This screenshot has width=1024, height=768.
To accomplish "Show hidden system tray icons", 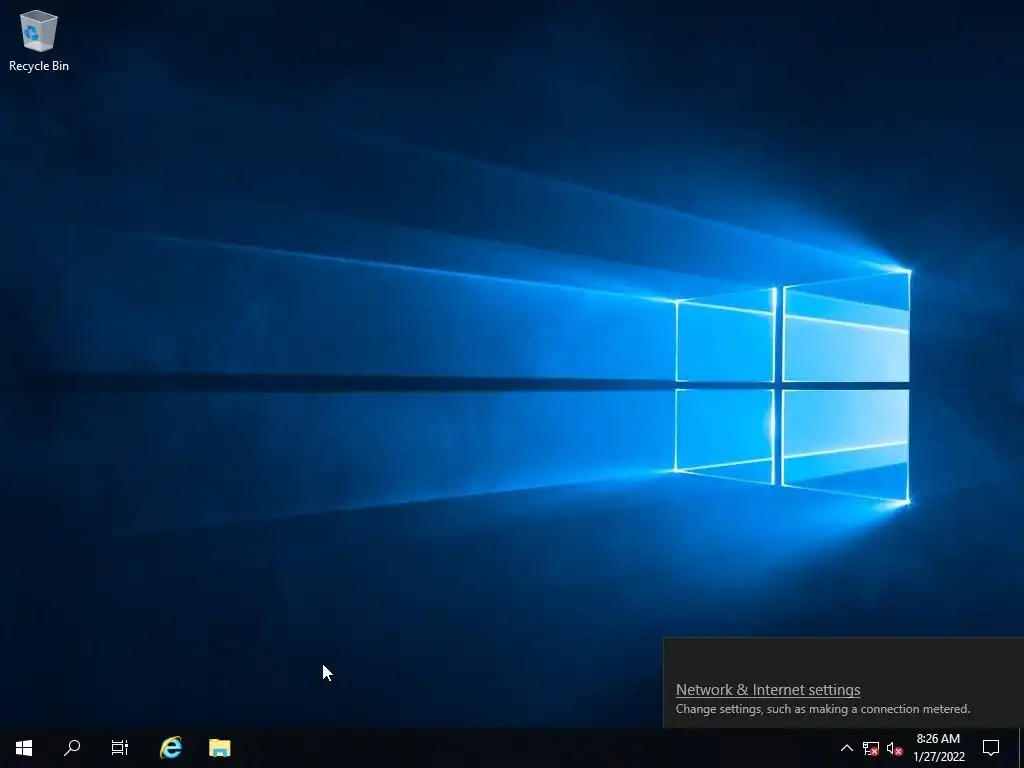I will (x=846, y=748).
